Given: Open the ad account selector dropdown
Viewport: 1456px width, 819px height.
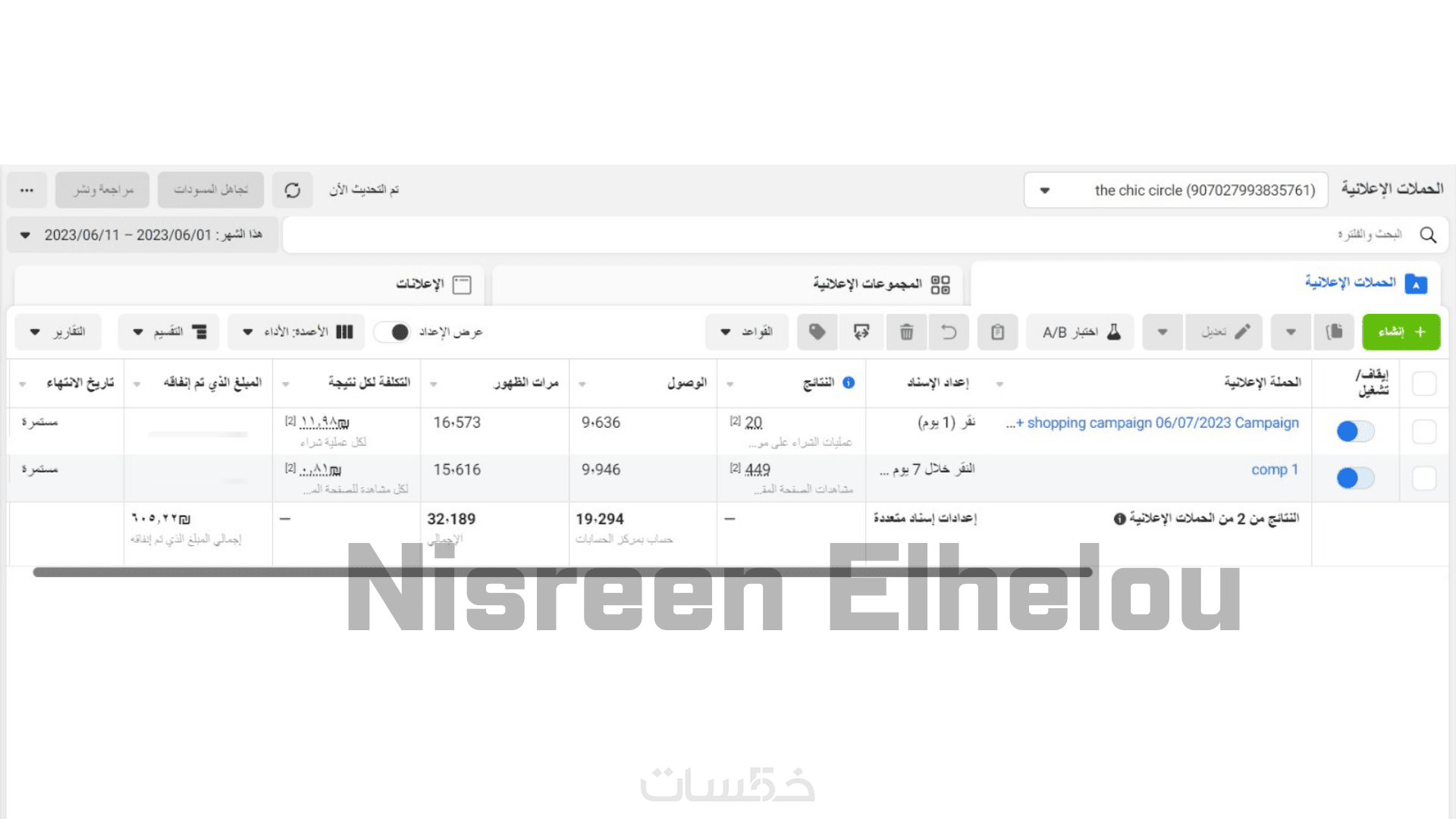Looking at the screenshot, I should click(1175, 190).
